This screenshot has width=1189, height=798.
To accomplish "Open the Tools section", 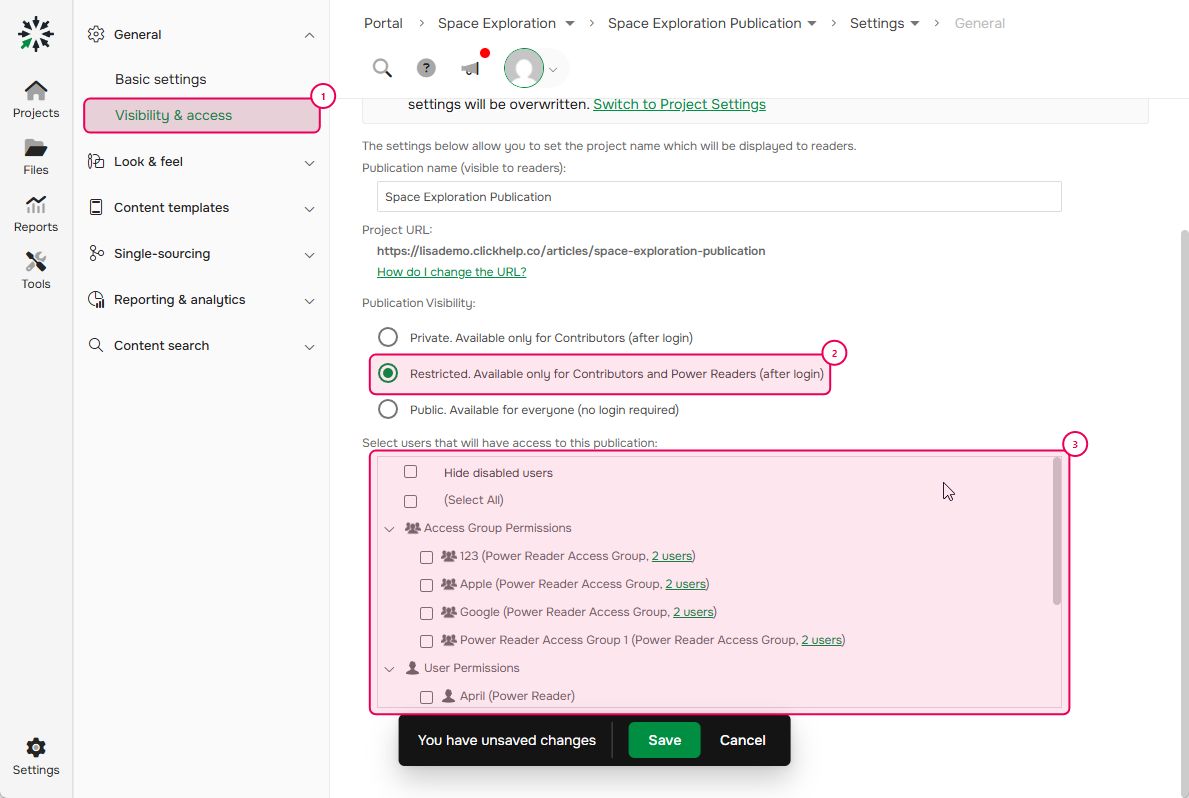I will (36, 271).
